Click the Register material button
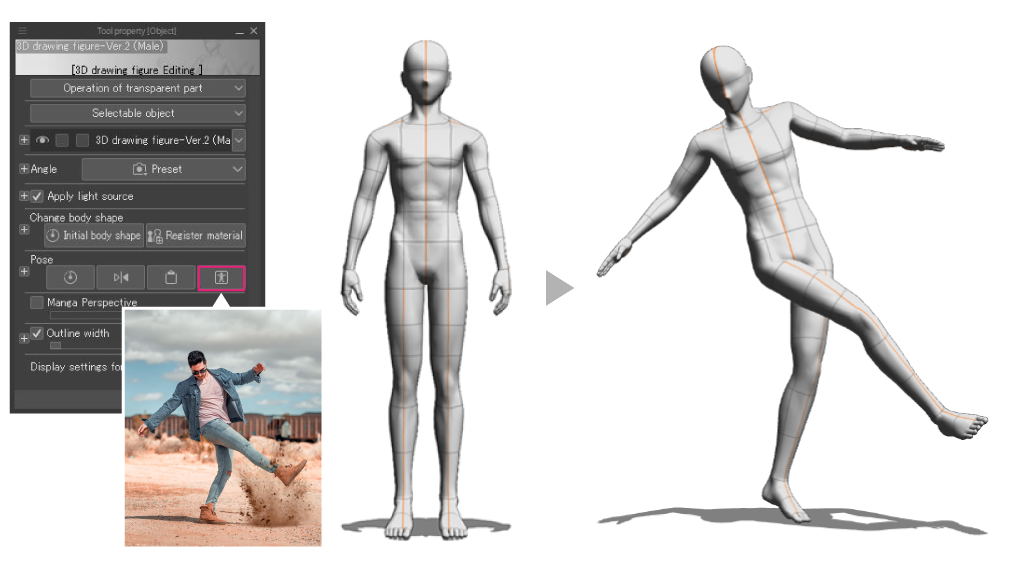The image size is (1024, 576). point(195,236)
